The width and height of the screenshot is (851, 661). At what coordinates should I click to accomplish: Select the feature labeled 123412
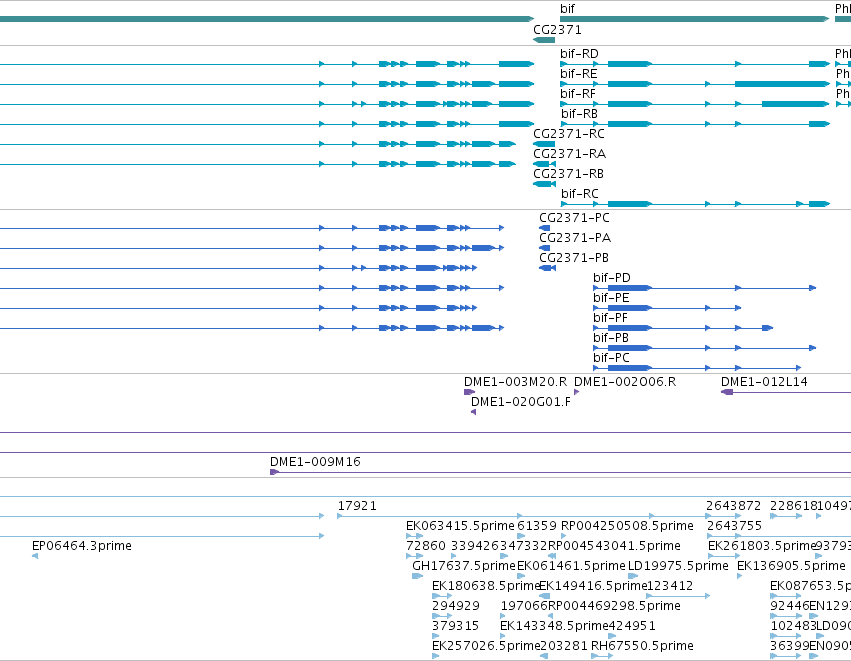click(x=669, y=586)
